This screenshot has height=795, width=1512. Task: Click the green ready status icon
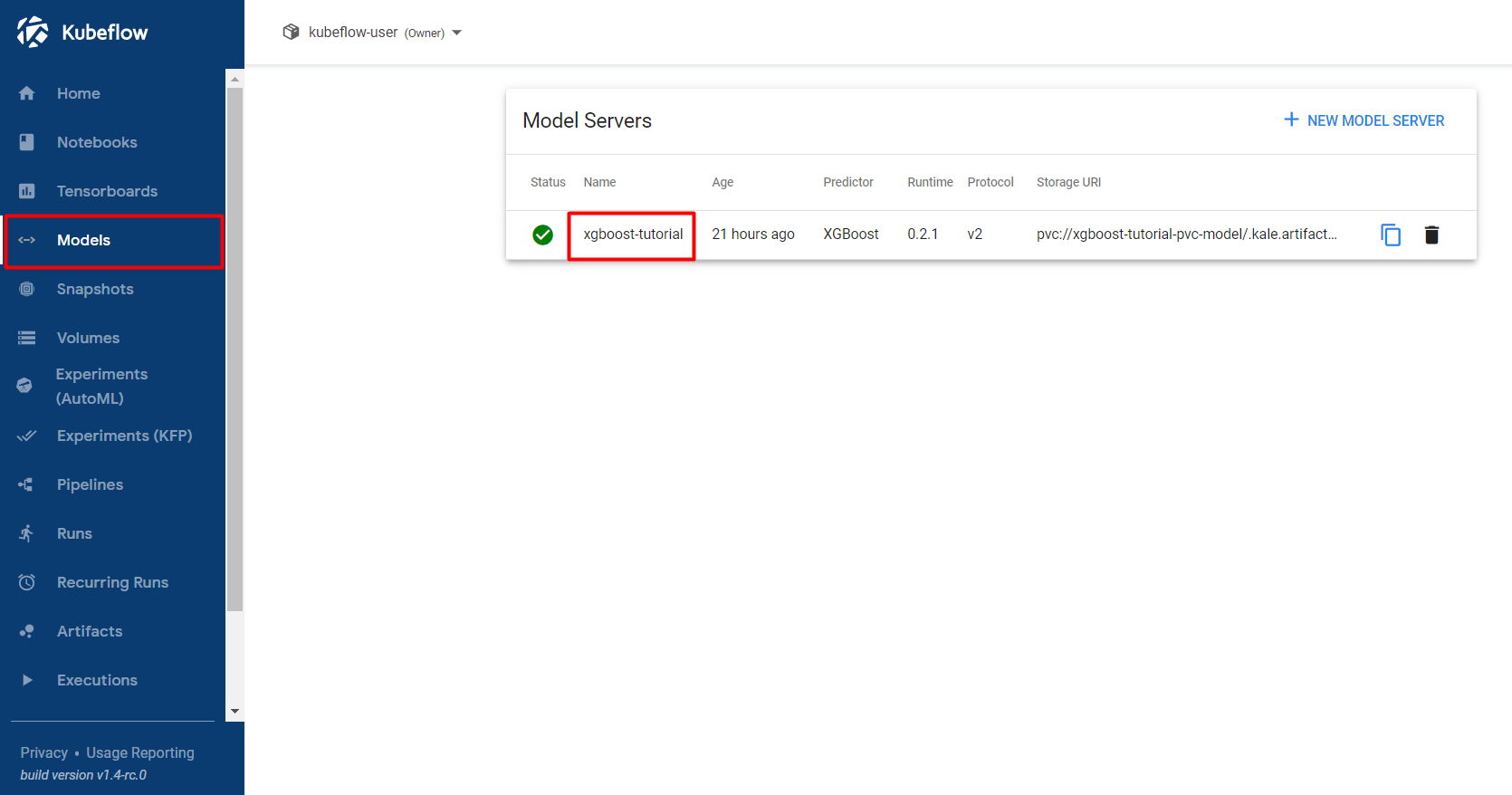[542, 235]
